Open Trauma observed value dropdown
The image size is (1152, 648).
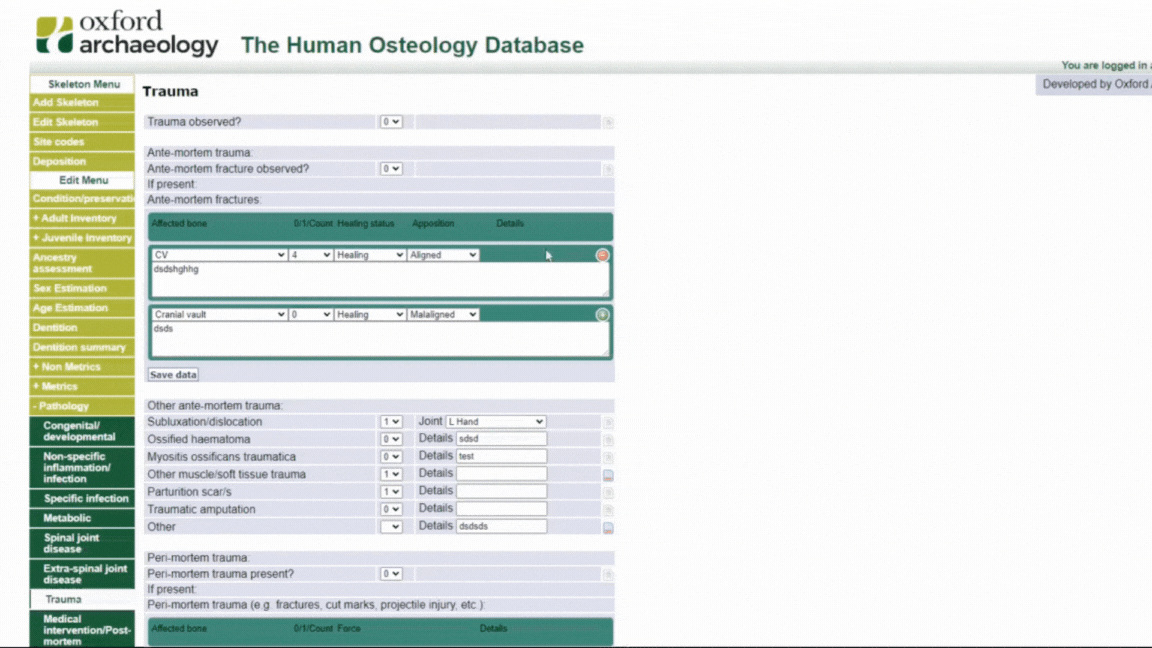[391, 122]
